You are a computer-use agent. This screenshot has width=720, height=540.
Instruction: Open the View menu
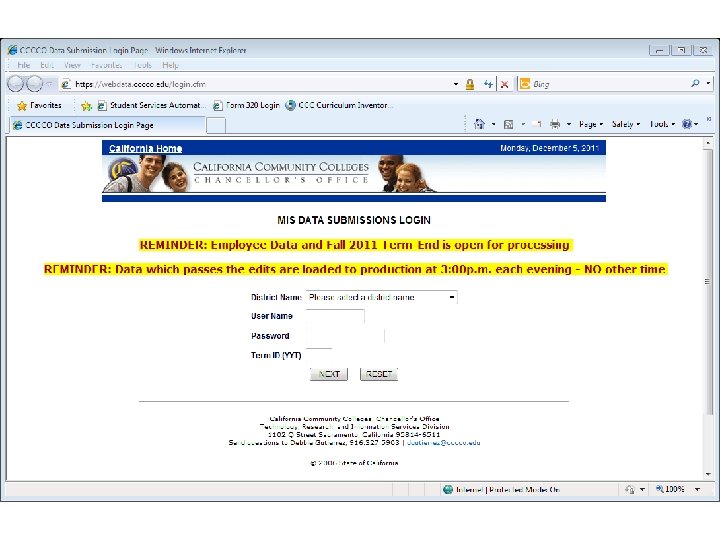coord(72,65)
